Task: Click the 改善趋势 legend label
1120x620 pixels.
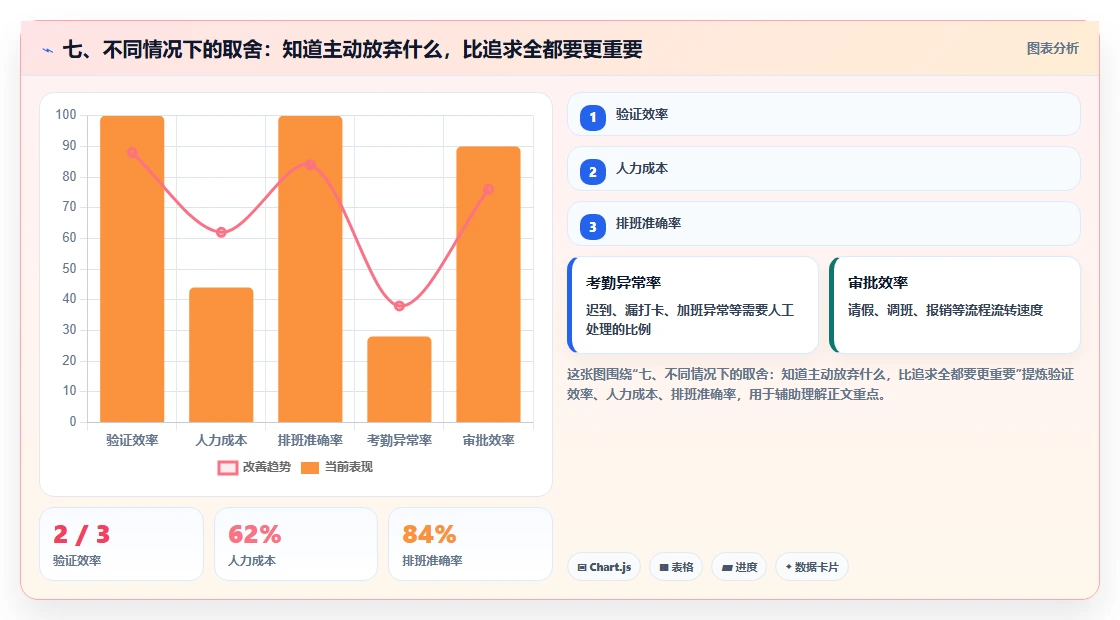Action: [267, 467]
